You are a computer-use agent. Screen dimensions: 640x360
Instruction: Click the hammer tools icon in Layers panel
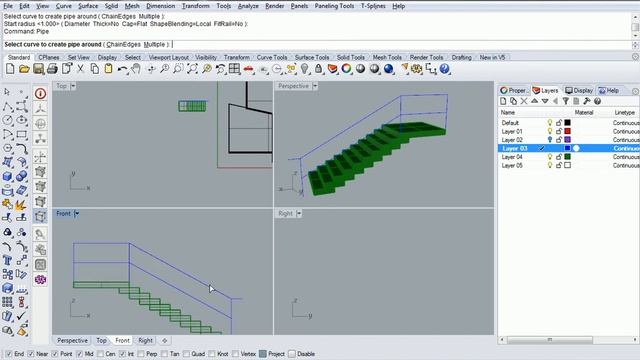pos(587,101)
